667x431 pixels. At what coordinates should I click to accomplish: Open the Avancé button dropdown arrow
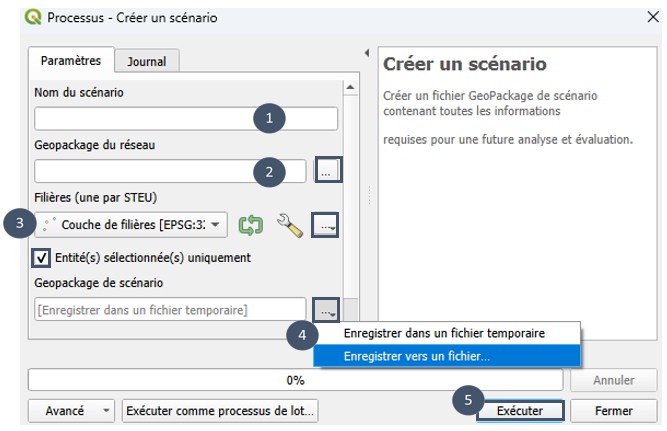coord(106,411)
